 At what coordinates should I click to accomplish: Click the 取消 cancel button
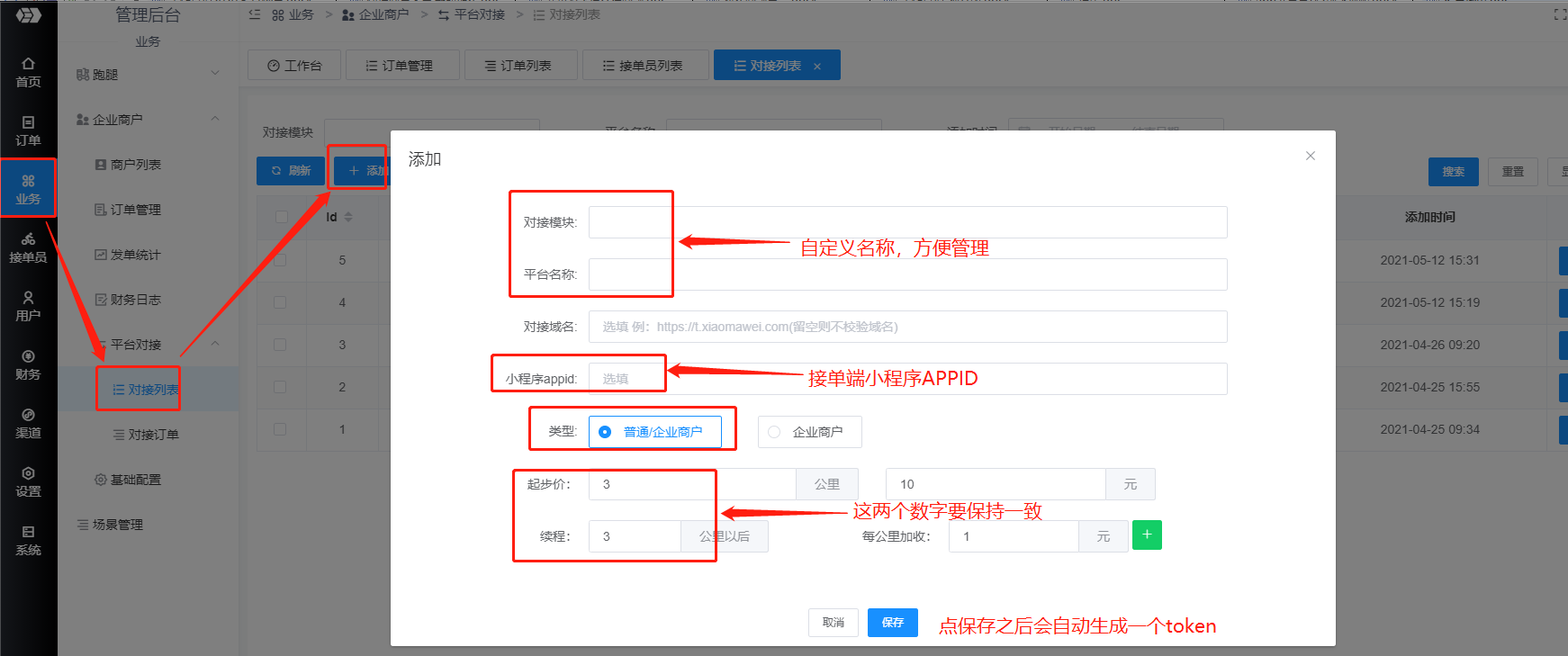pyautogui.click(x=834, y=623)
